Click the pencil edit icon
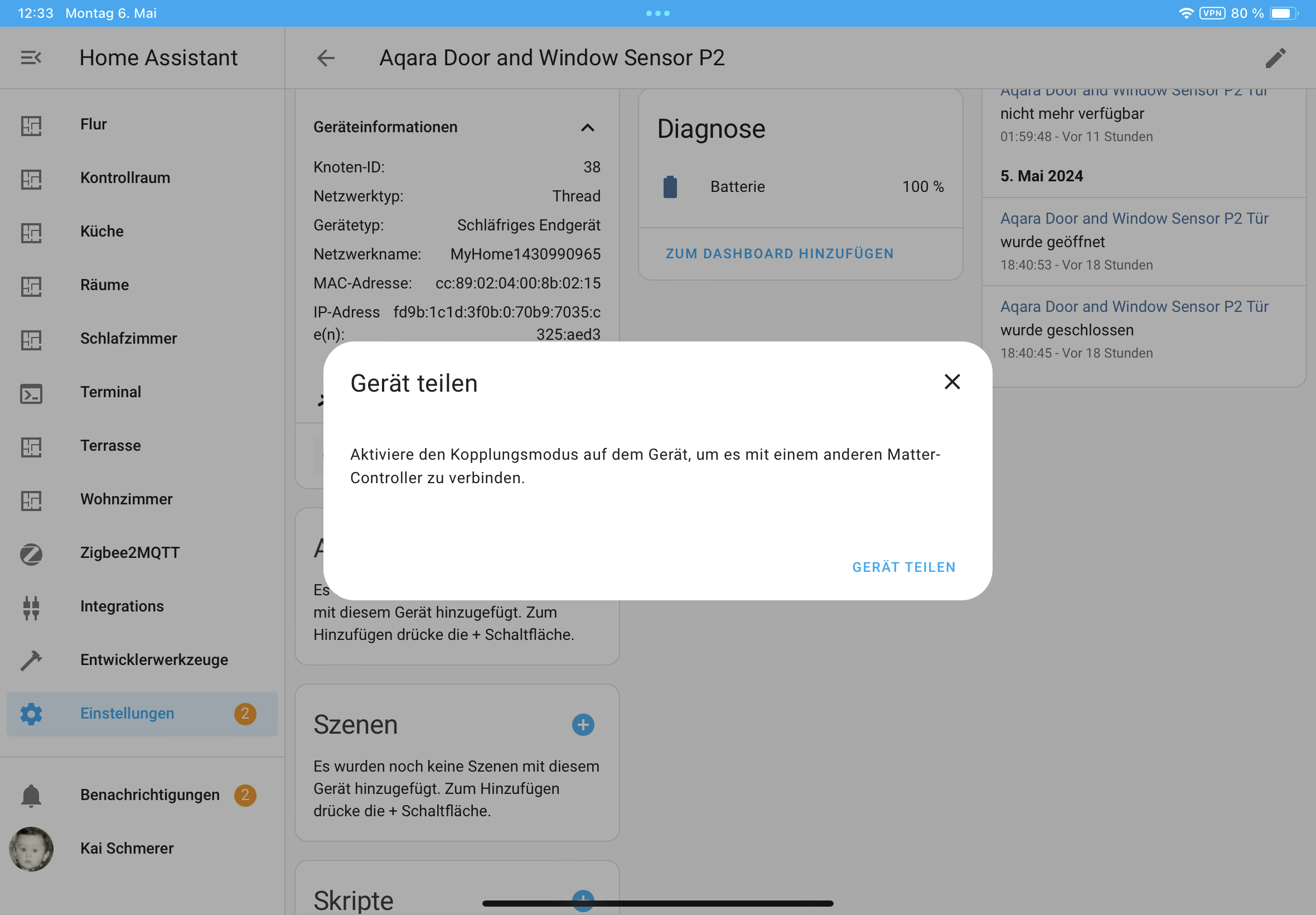Viewport: 1316px width, 915px height. point(1275,58)
